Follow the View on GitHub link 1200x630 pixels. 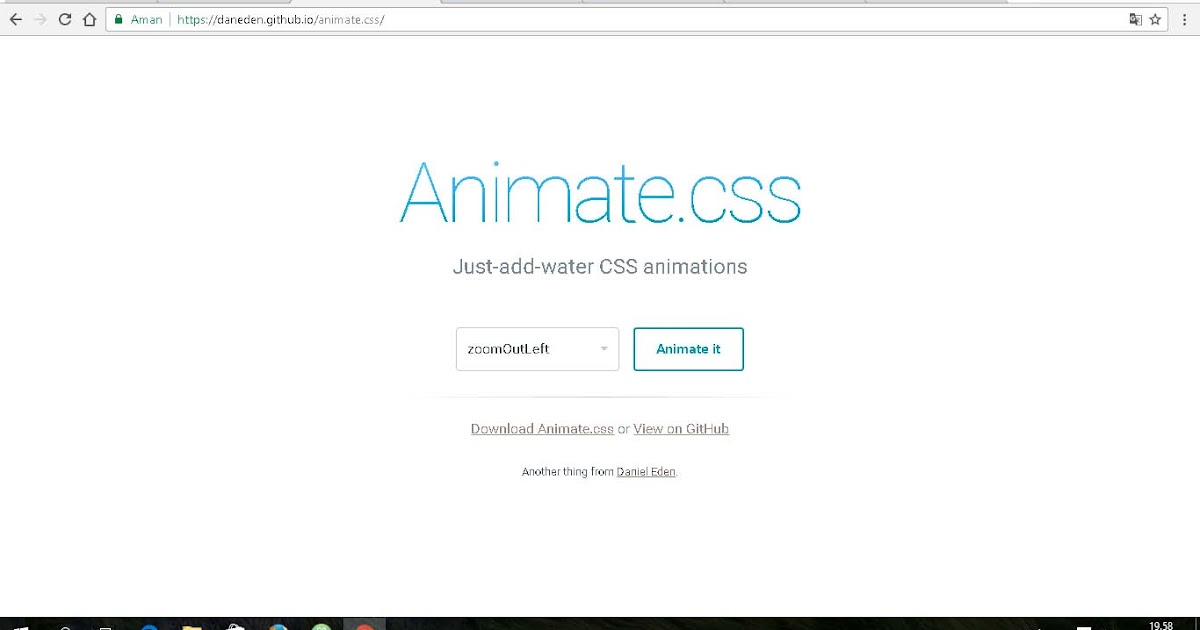tap(681, 428)
